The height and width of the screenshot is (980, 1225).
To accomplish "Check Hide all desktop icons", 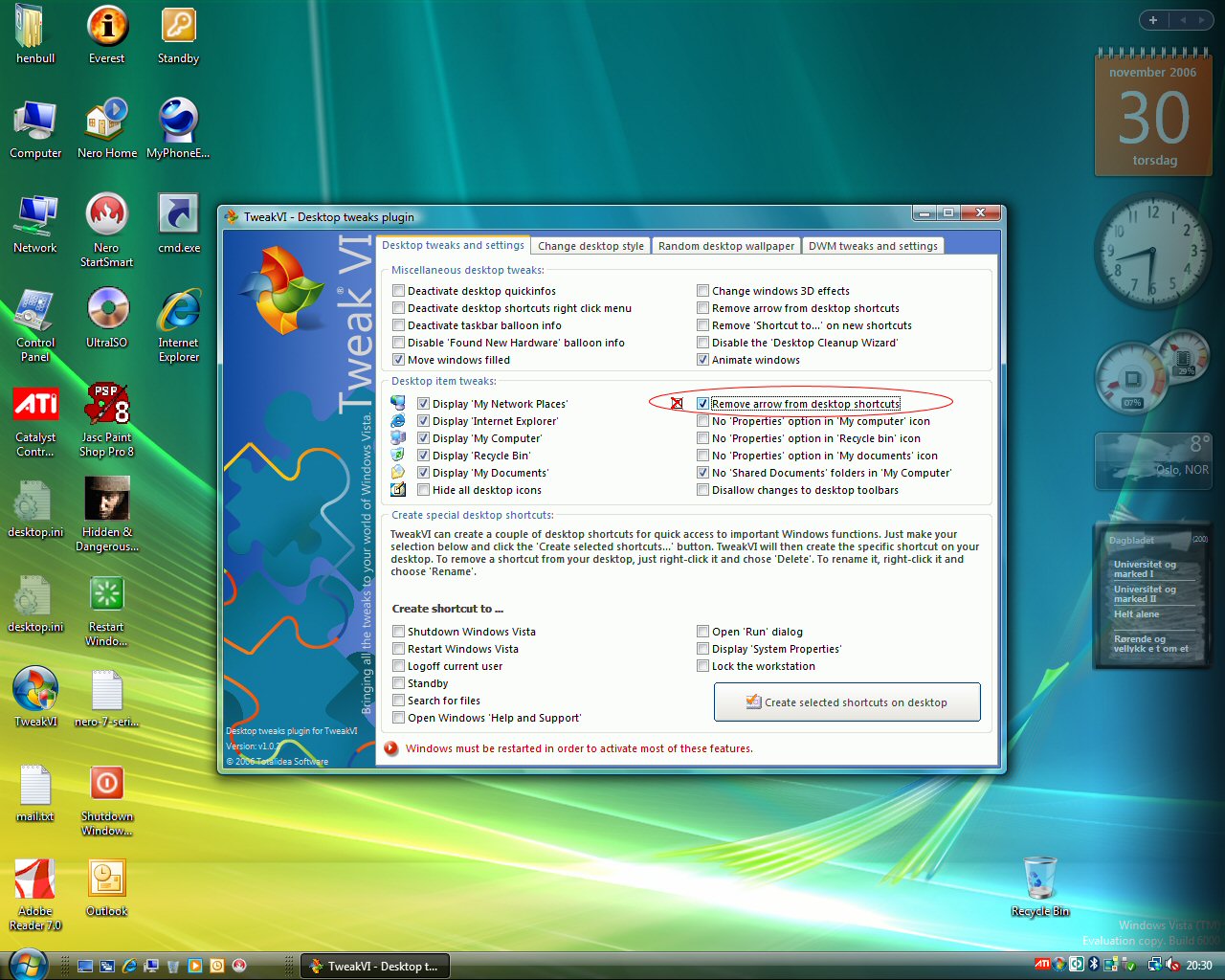I will [x=424, y=490].
